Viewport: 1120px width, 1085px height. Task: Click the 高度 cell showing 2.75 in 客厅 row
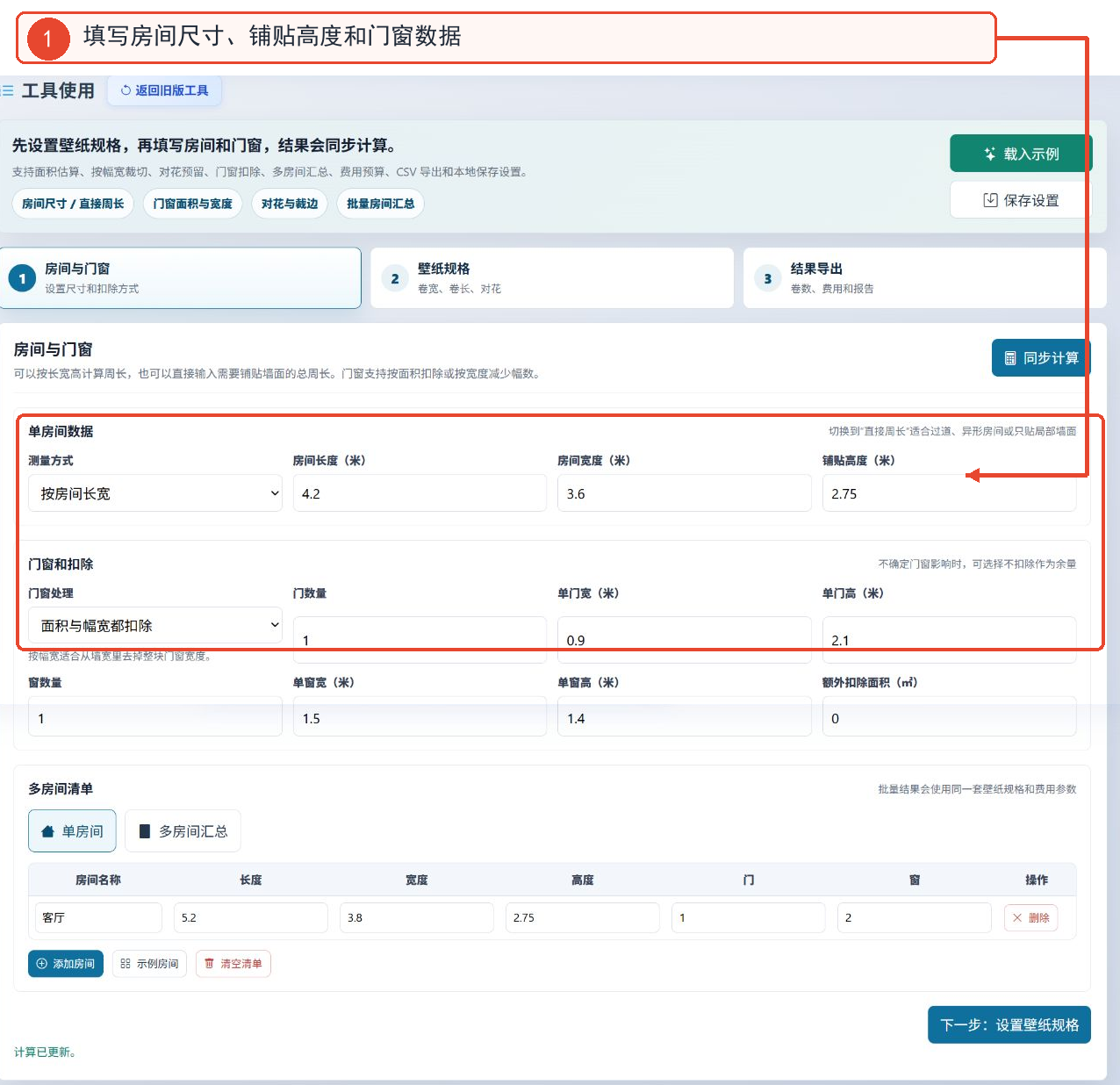(x=583, y=917)
